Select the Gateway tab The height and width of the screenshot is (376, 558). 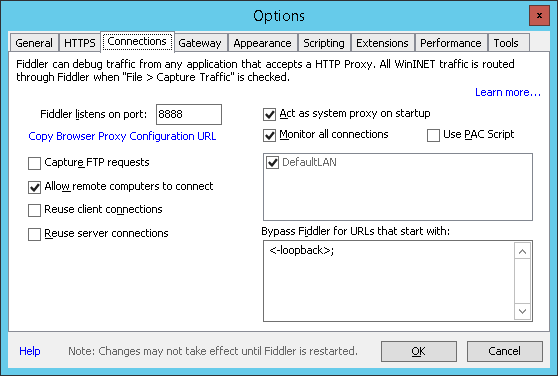200,43
